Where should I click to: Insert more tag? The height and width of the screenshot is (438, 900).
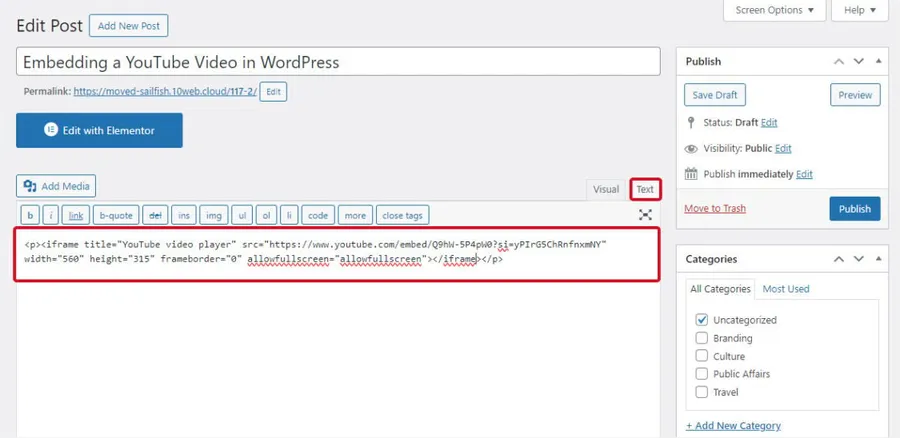pos(355,215)
